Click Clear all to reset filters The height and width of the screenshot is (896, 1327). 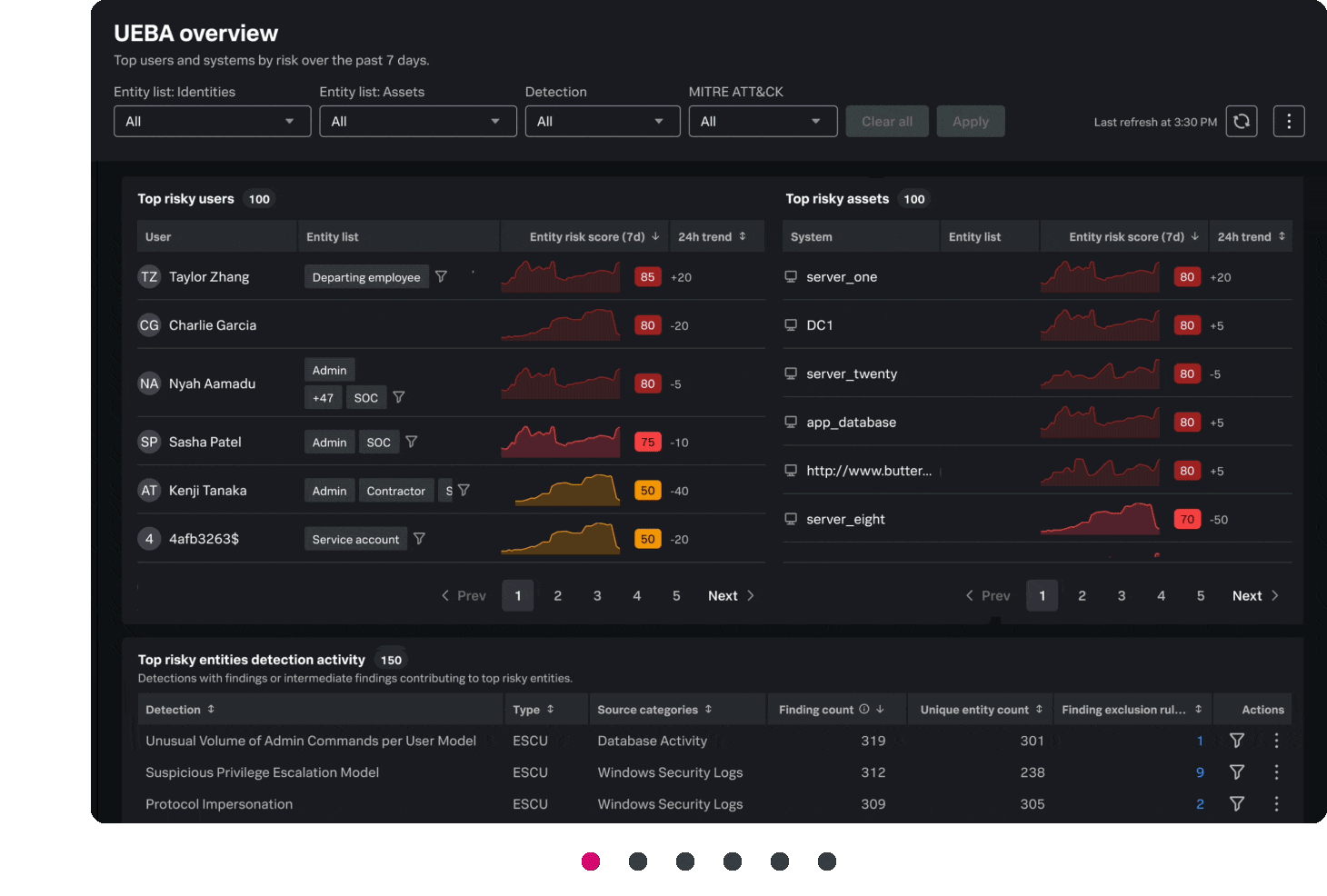886,121
